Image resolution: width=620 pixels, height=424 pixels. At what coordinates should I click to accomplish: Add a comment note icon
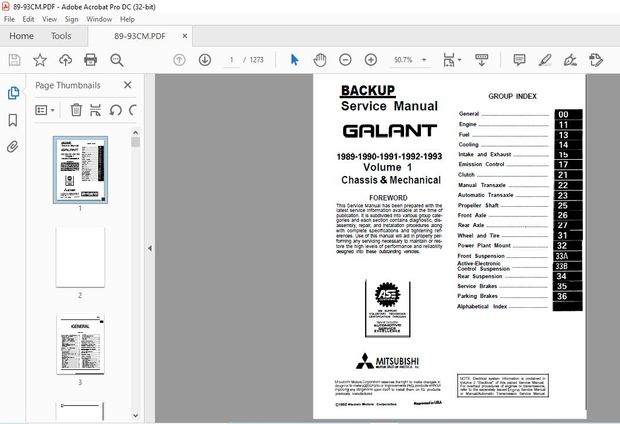[x=519, y=60]
